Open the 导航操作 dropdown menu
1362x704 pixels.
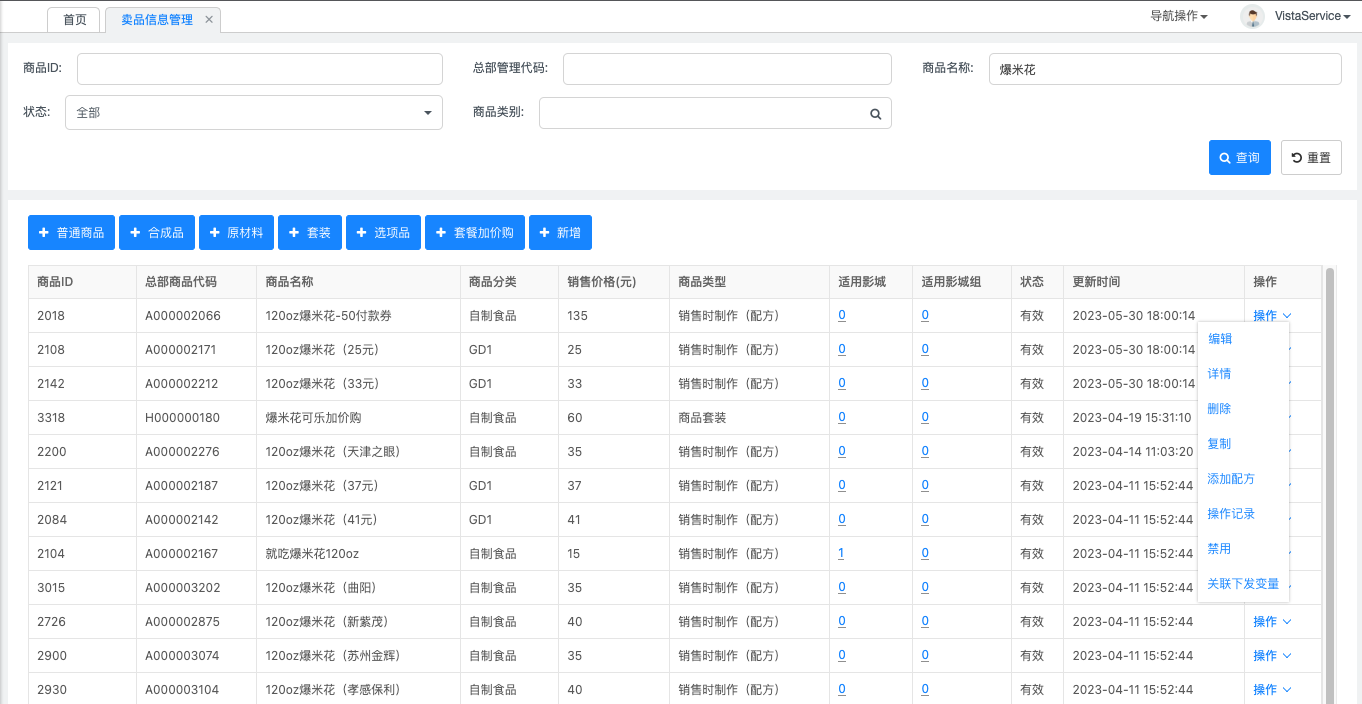click(1179, 16)
